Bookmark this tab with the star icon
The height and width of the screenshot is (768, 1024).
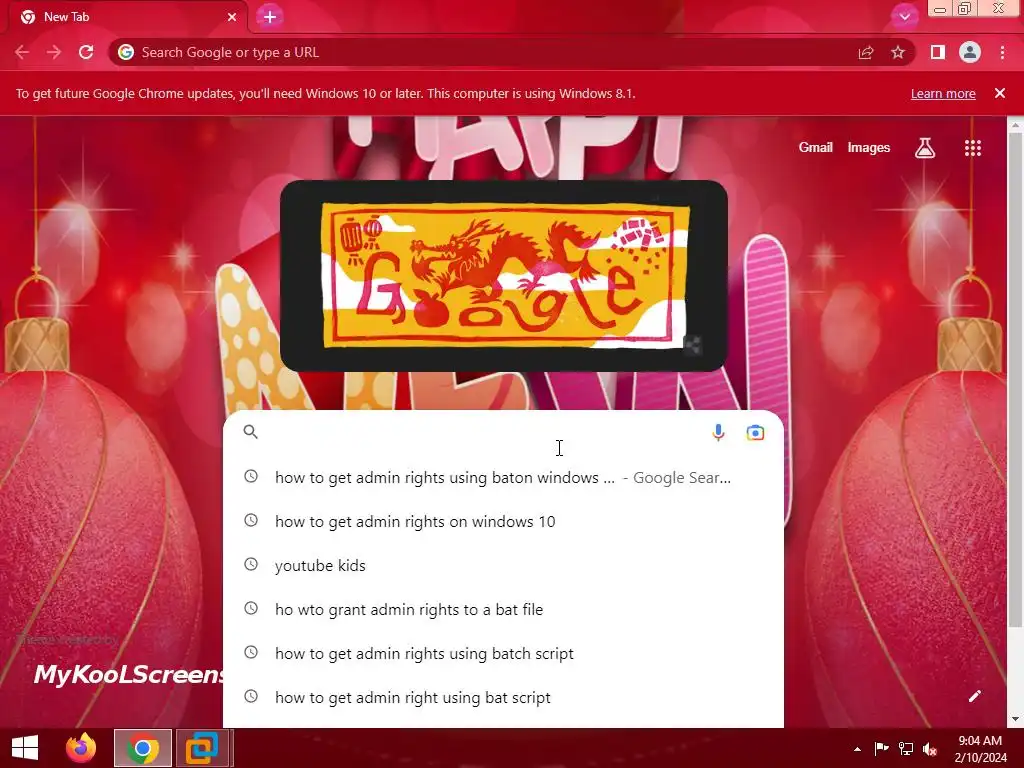(x=898, y=53)
